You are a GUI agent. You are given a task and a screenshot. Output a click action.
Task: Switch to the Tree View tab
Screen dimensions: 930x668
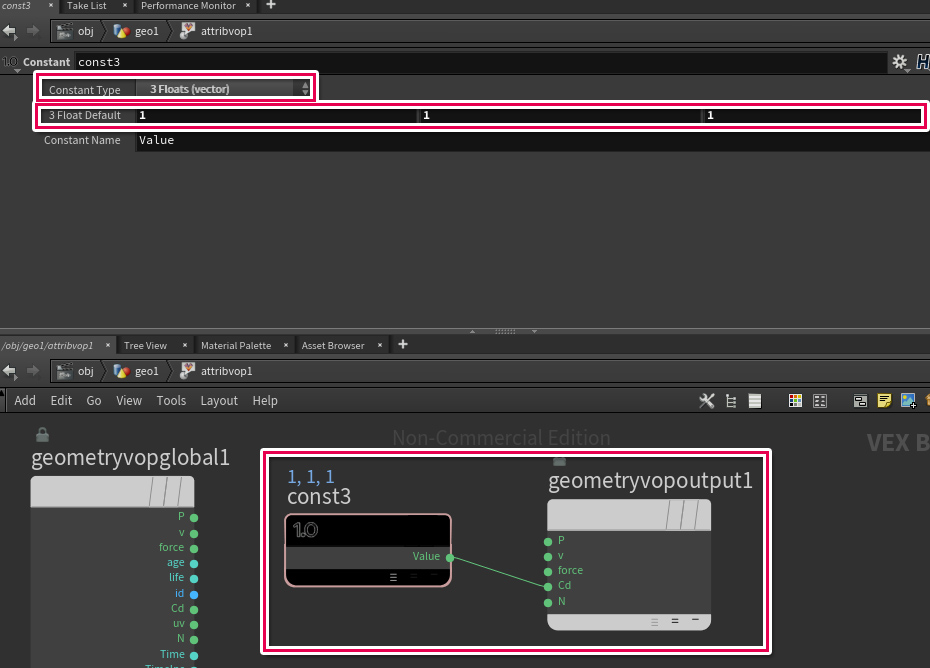point(145,345)
